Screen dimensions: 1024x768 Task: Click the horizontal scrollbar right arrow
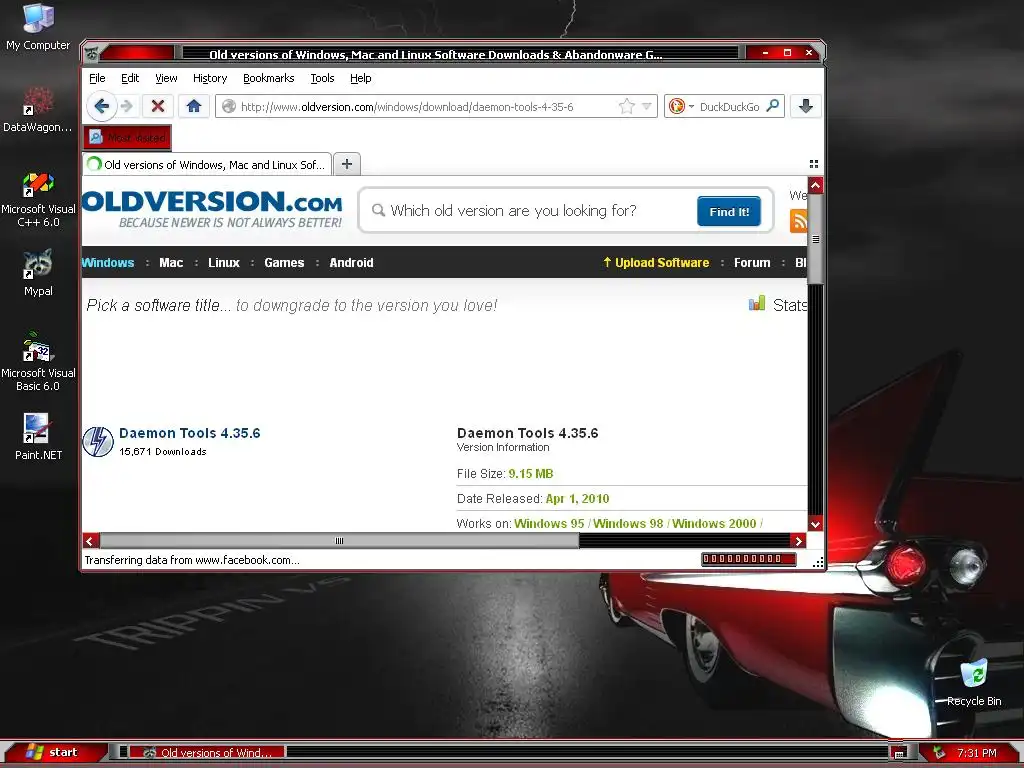pos(798,541)
